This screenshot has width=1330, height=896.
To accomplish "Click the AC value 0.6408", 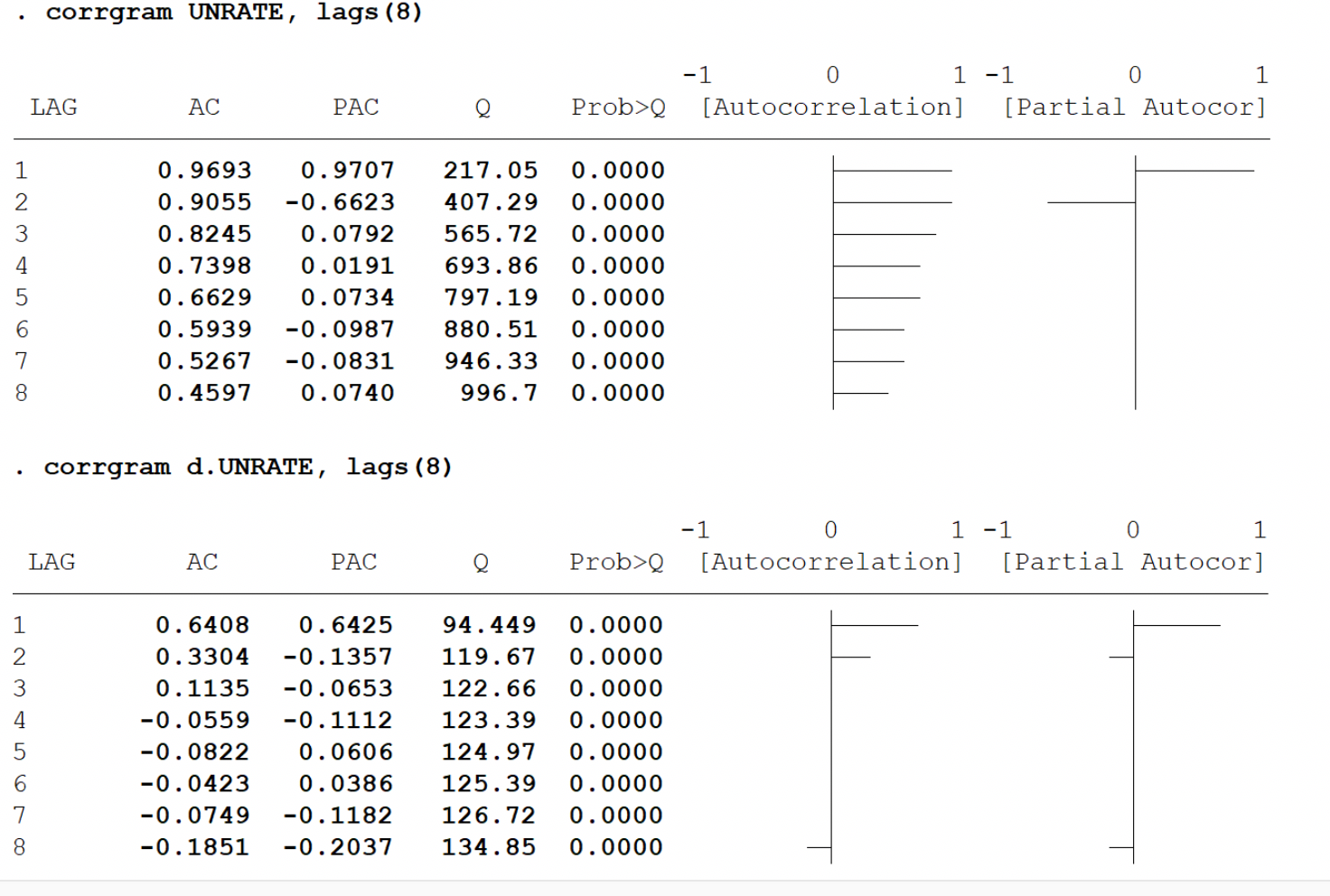I will tap(202, 625).
